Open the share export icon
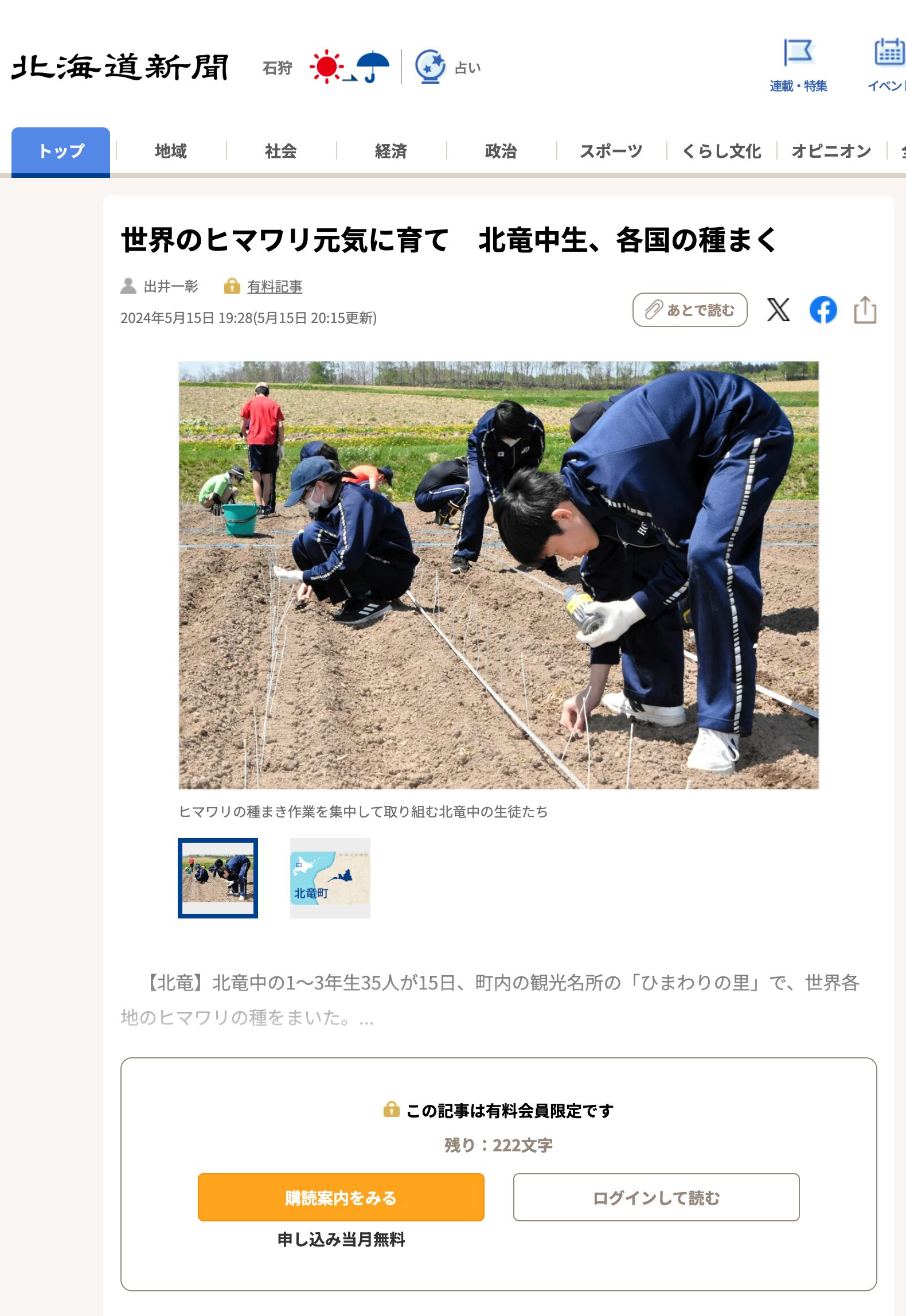 (865, 310)
